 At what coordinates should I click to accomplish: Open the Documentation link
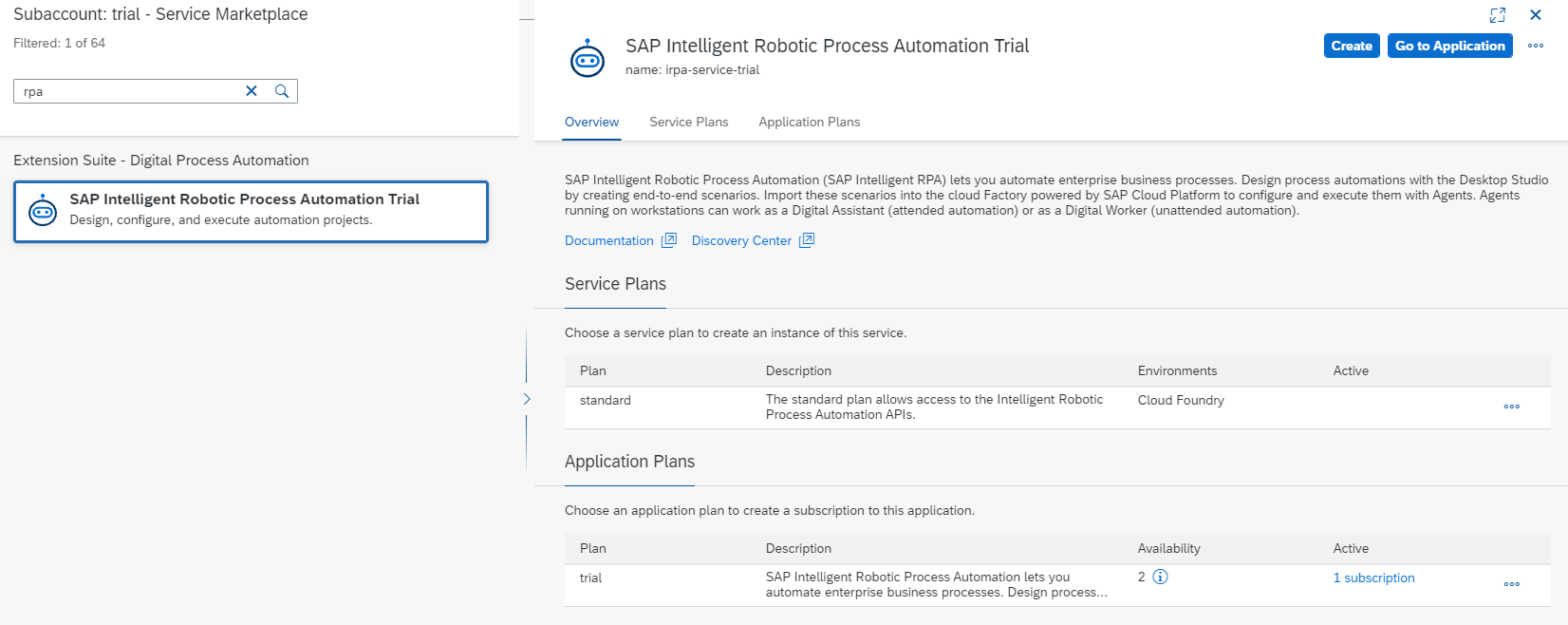(609, 240)
